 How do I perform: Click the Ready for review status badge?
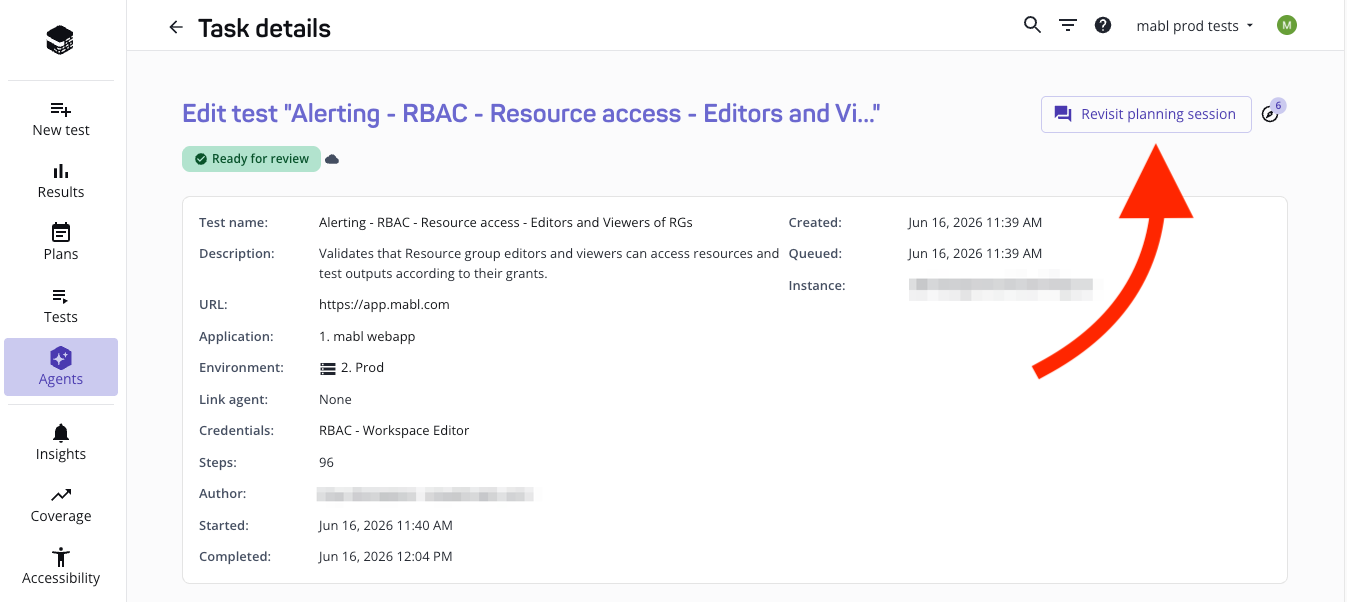[251, 159]
